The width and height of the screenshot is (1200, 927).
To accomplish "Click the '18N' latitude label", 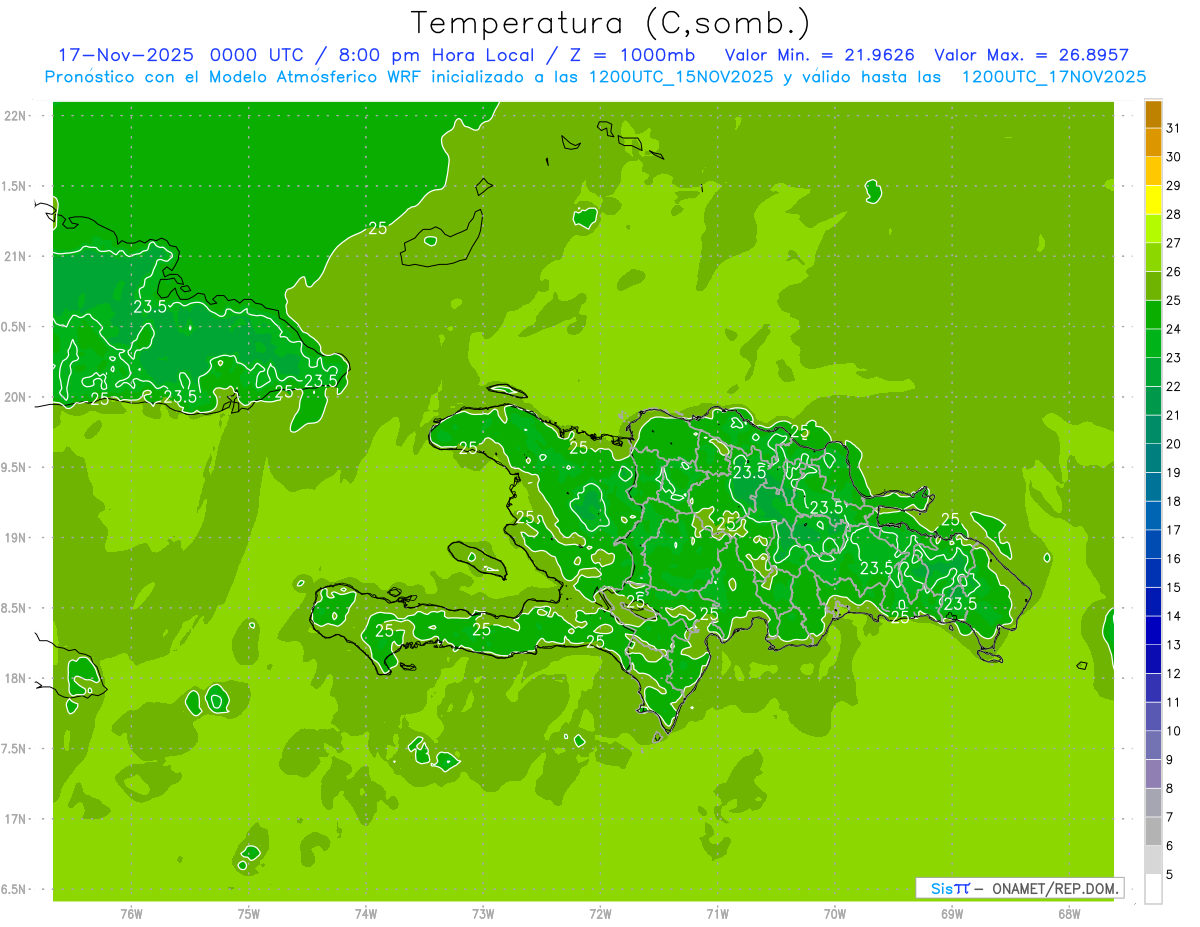I will (x=15, y=678).
